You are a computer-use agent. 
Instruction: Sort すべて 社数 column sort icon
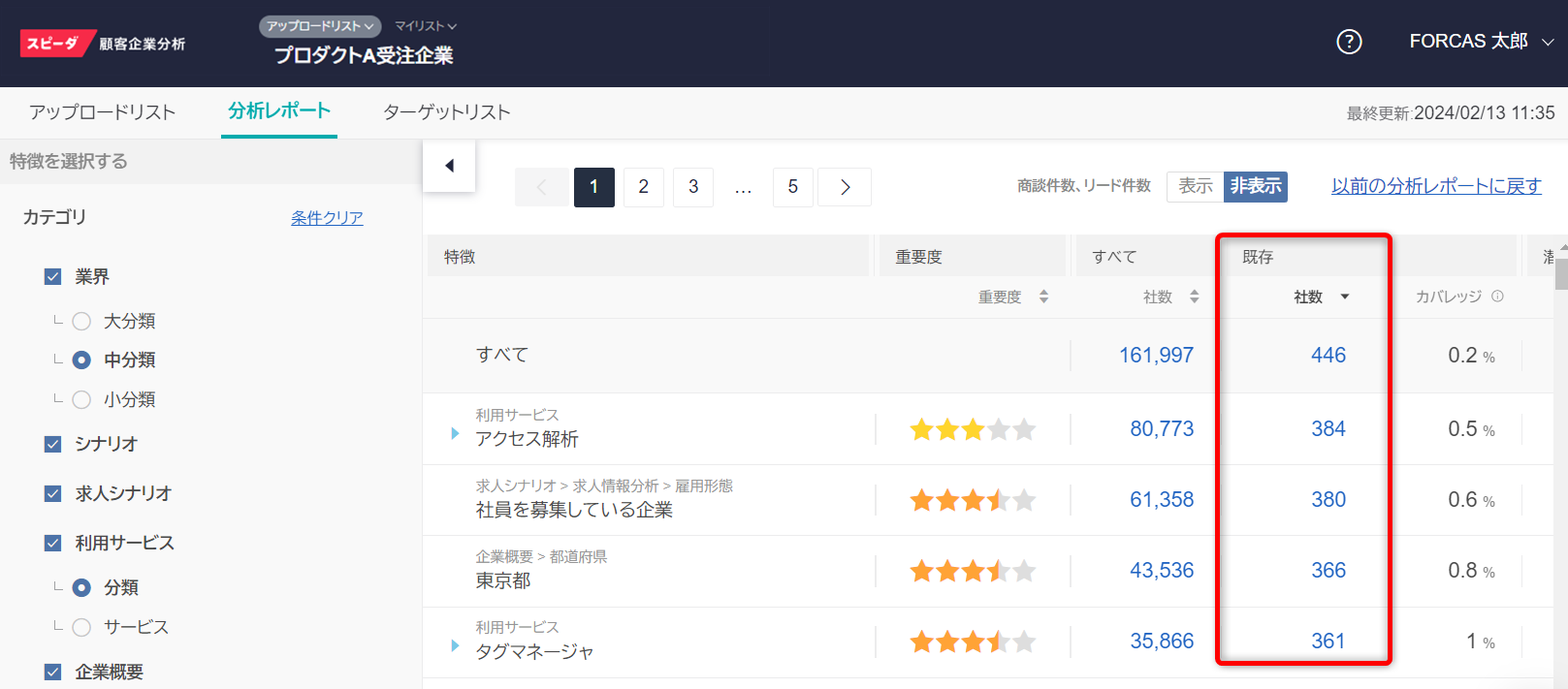tap(1194, 297)
